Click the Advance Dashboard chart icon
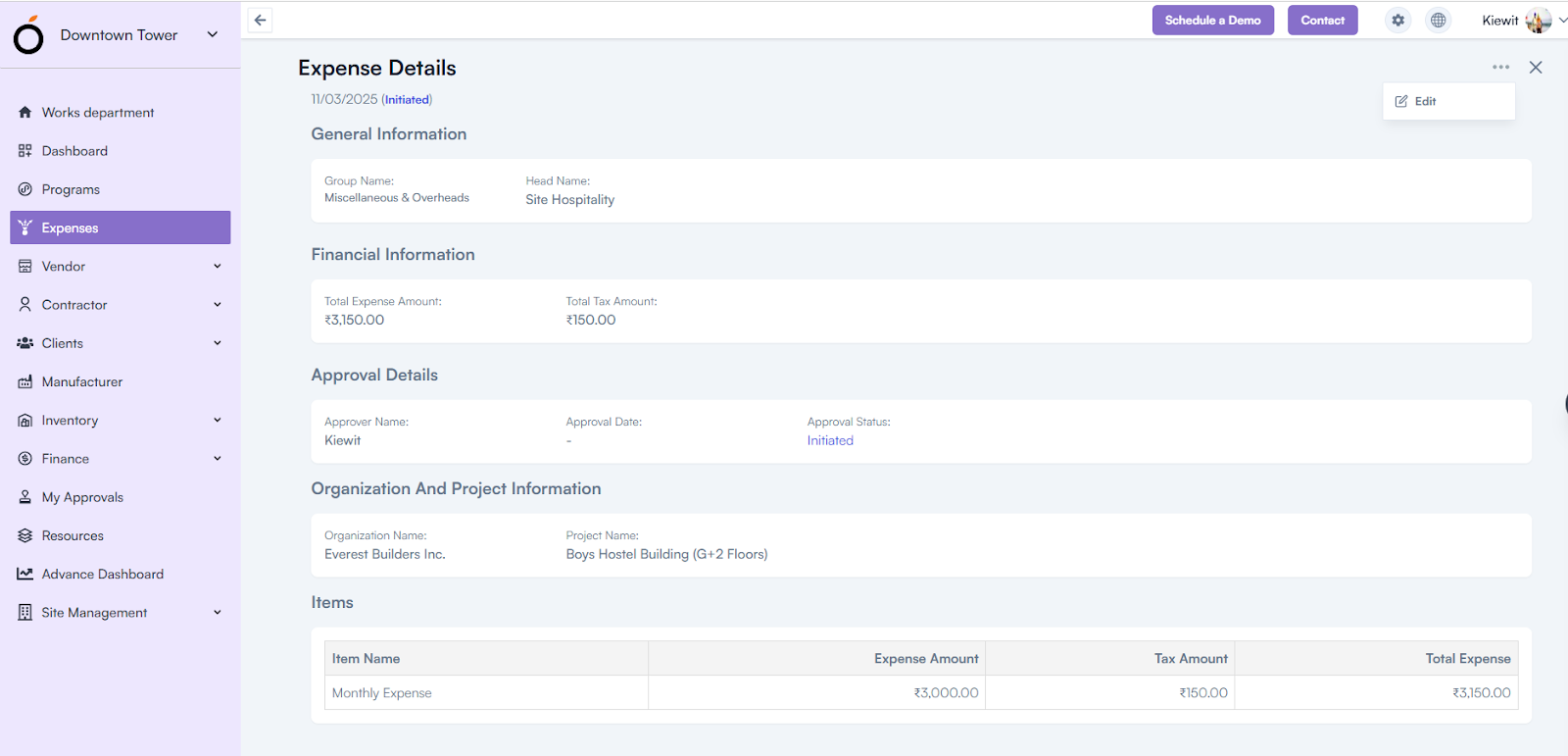The image size is (1568, 756). pos(25,574)
